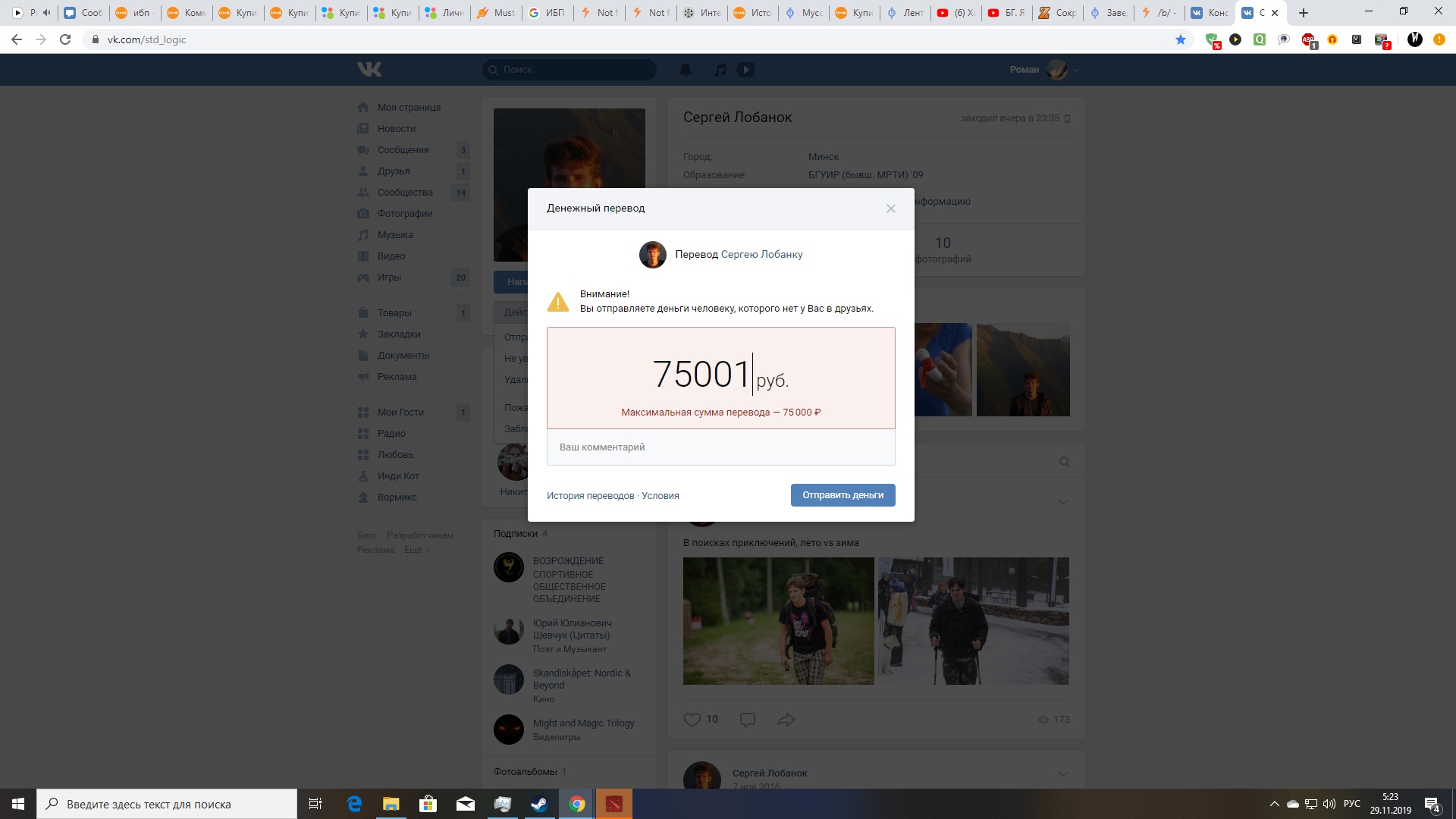Click the browser address bar

pyautogui.click(x=637, y=39)
